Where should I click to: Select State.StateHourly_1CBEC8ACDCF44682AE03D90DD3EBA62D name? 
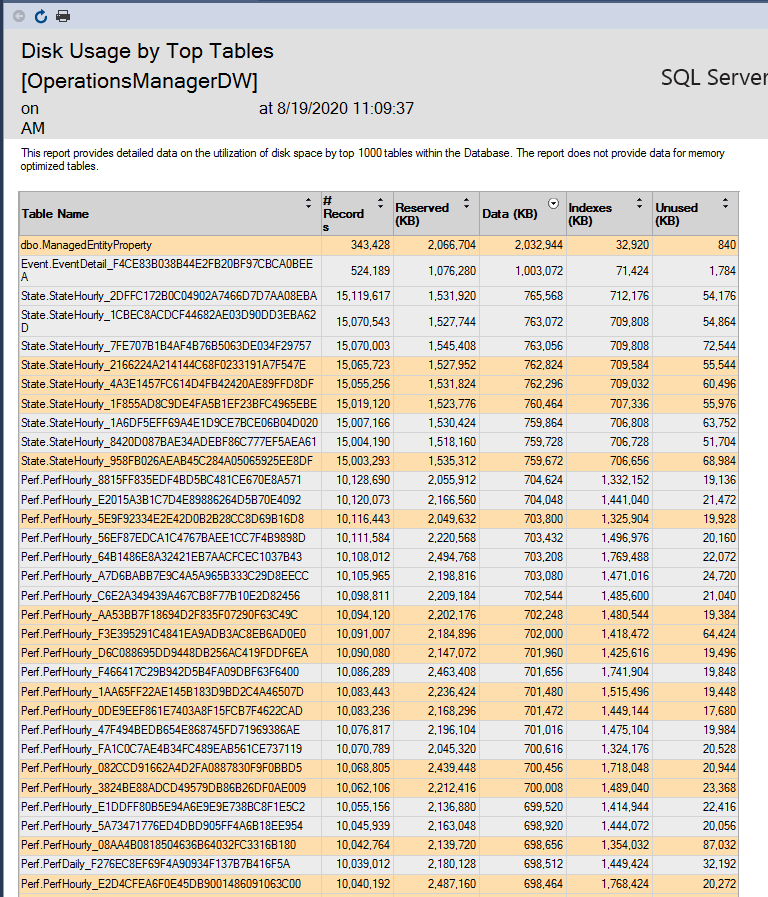(x=168, y=321)
